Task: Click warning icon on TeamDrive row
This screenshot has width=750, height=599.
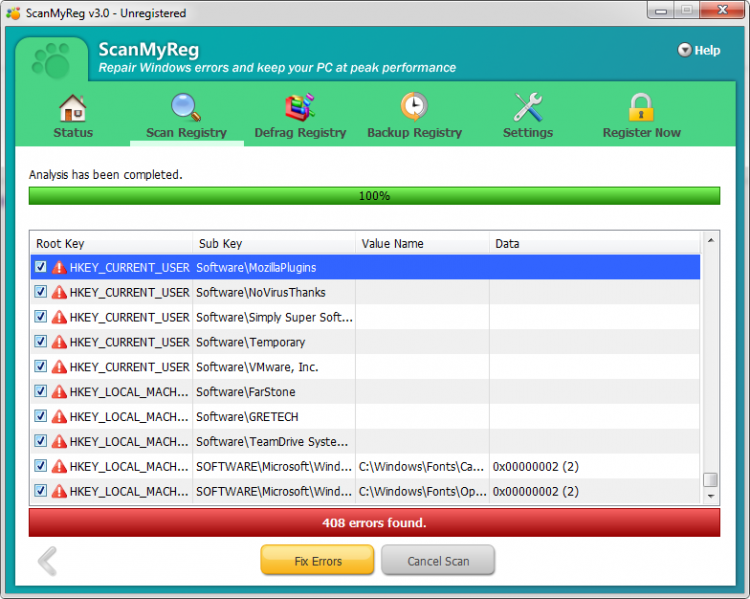Action: (59, 441)
